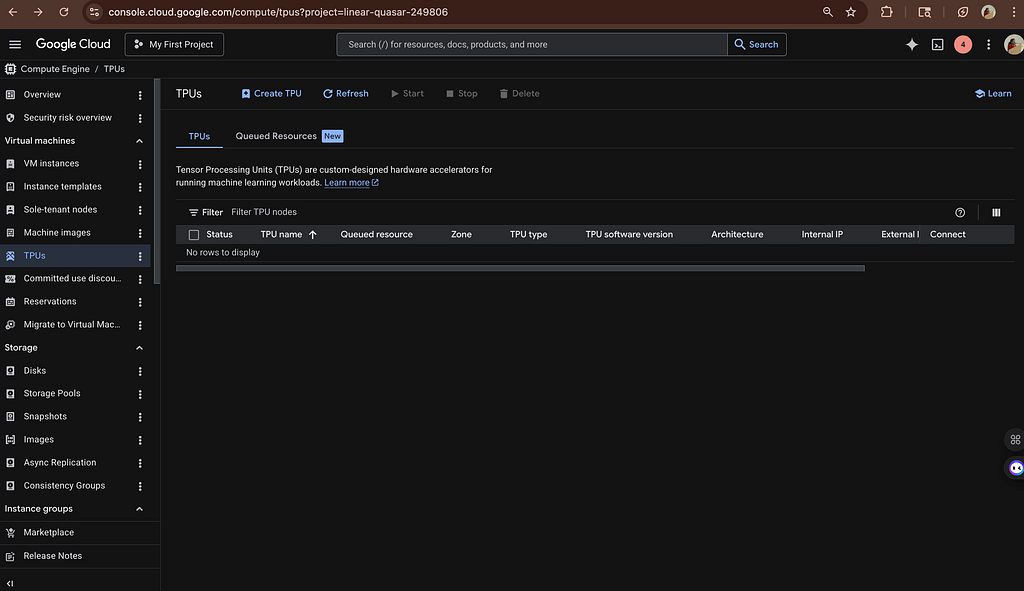Open notifications badge showing 4
The width and height of the screenshot is (1024, 591).
pos(963,44)
